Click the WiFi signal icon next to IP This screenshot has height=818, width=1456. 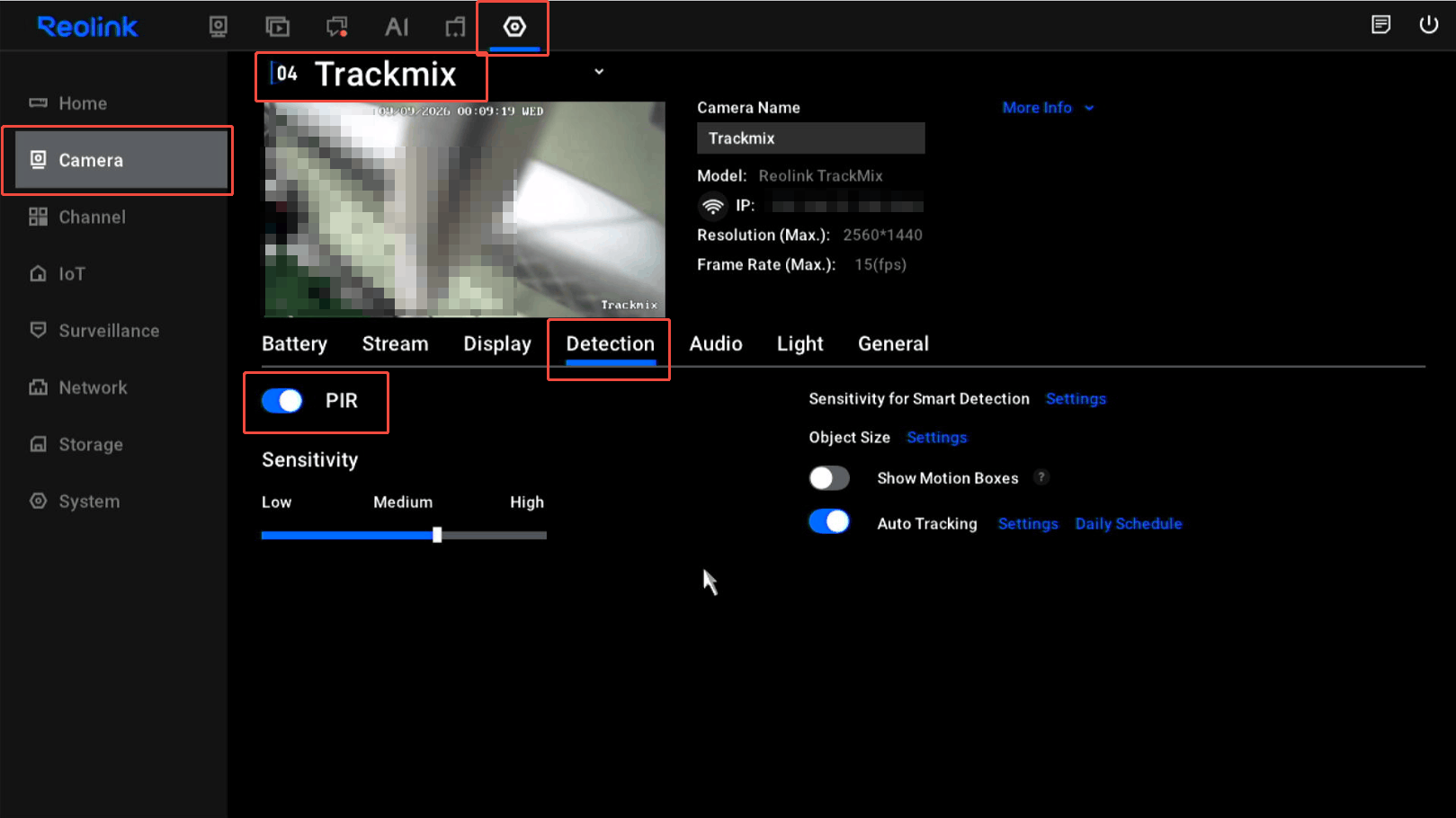713,206
